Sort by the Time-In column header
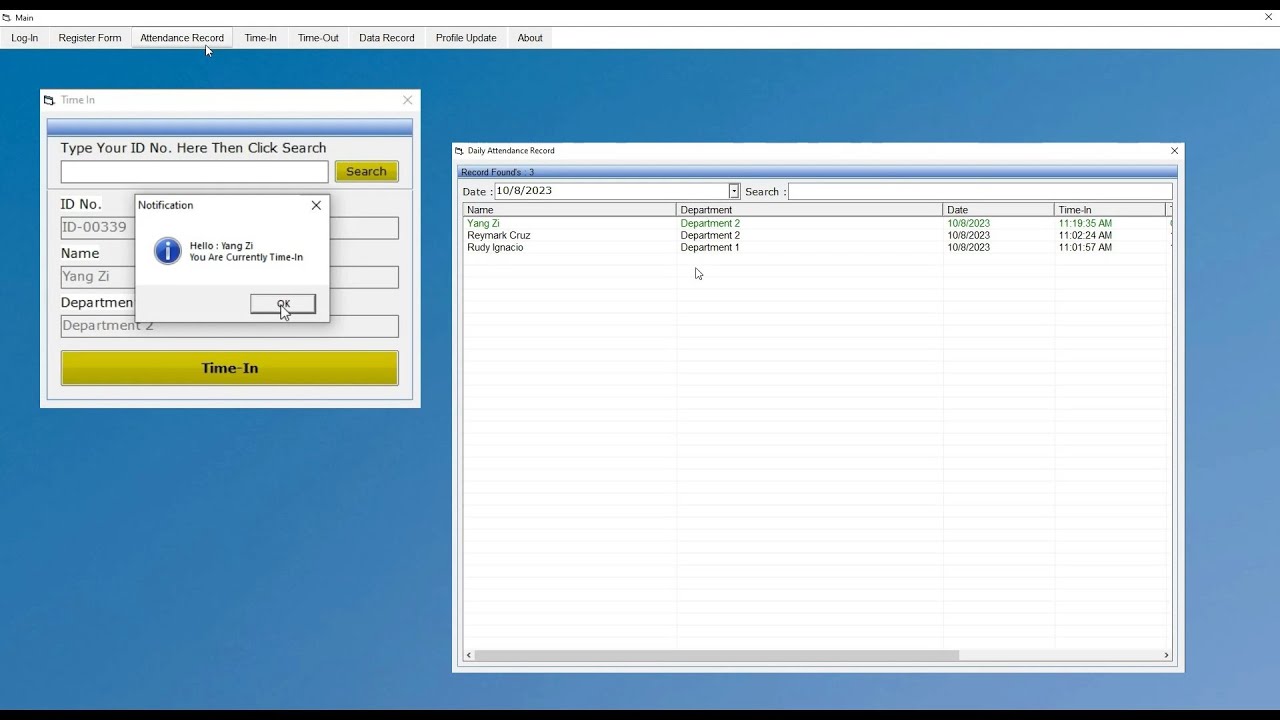The height and width of the screenshot is (720, 1280). (1110, 210)
